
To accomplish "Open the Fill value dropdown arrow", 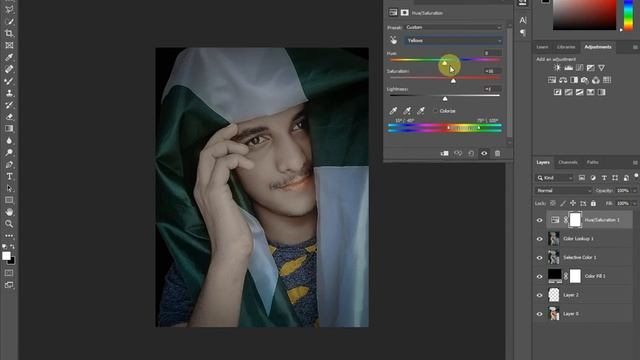I will tap(634, 203).
